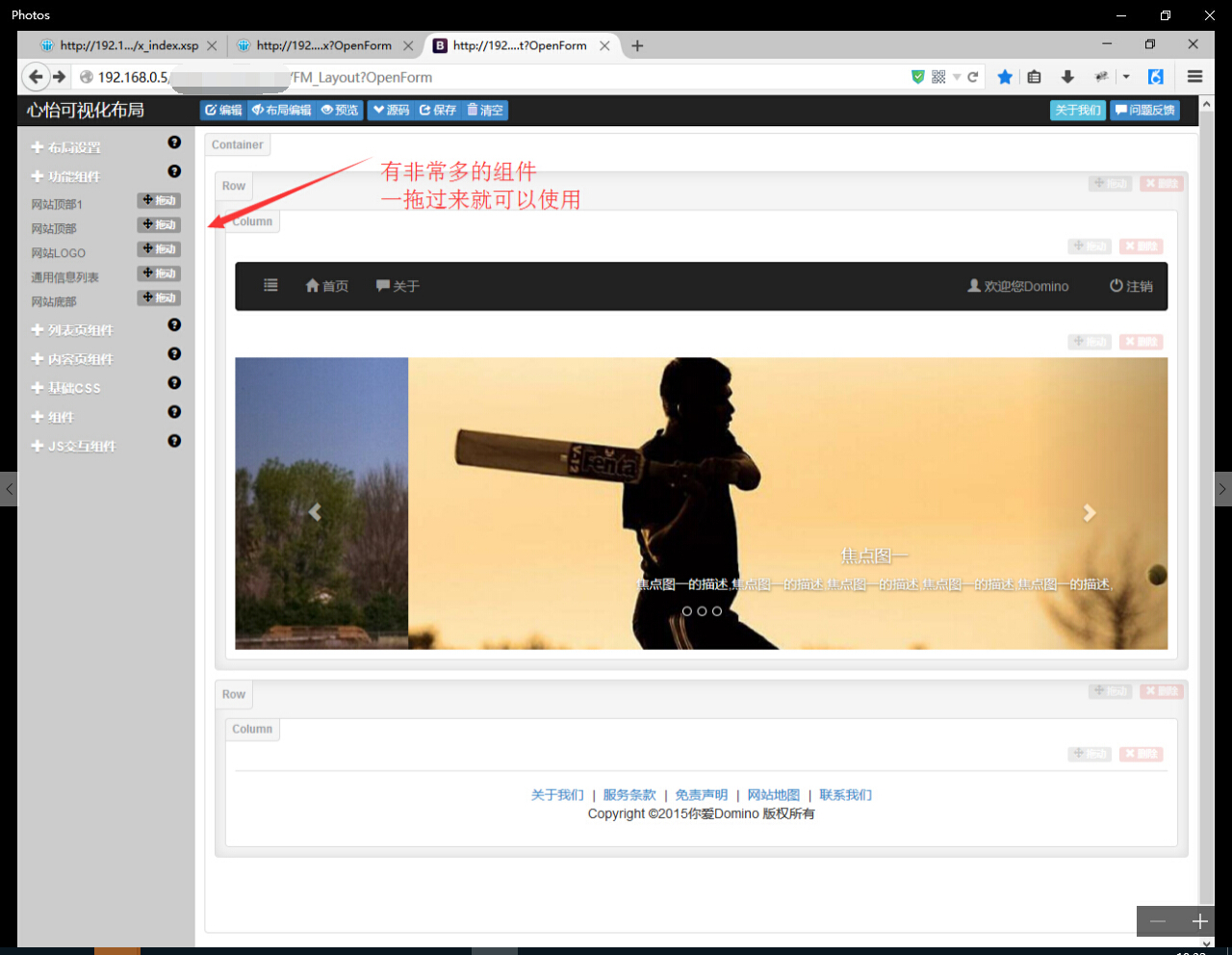1232x955 pixels.
Task: Click the 欢迎您Domino user item
Action: pos(1018,286)
